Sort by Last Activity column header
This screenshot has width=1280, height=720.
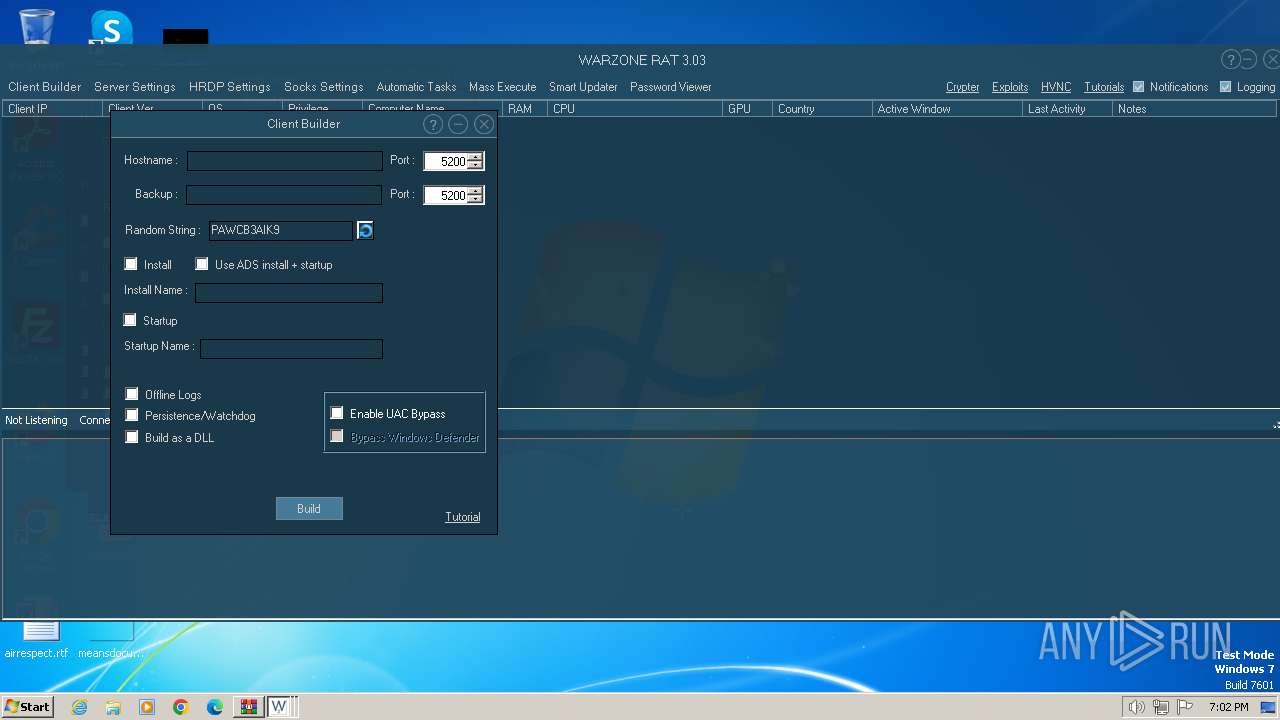point(1067,109)
